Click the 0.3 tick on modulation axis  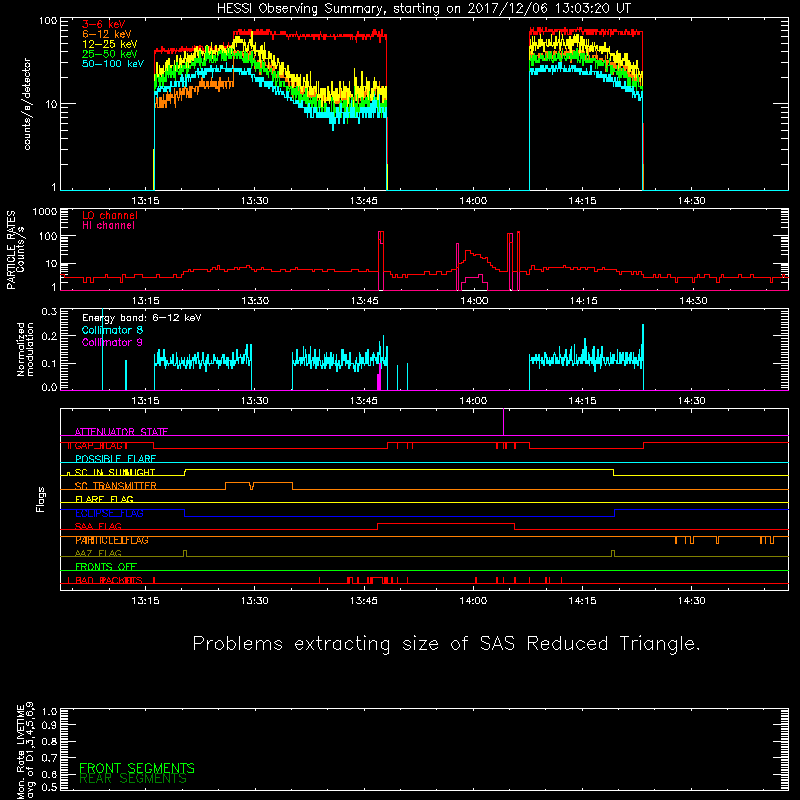[x=49, y=312]
